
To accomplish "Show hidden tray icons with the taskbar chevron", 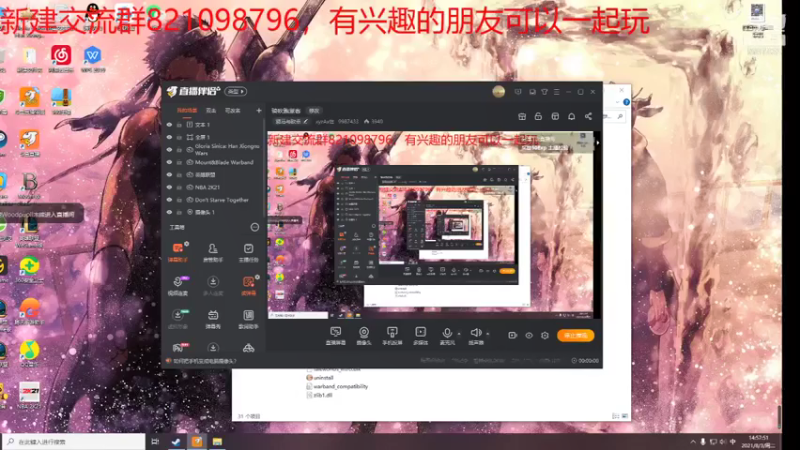I will [x=693, y=442].
